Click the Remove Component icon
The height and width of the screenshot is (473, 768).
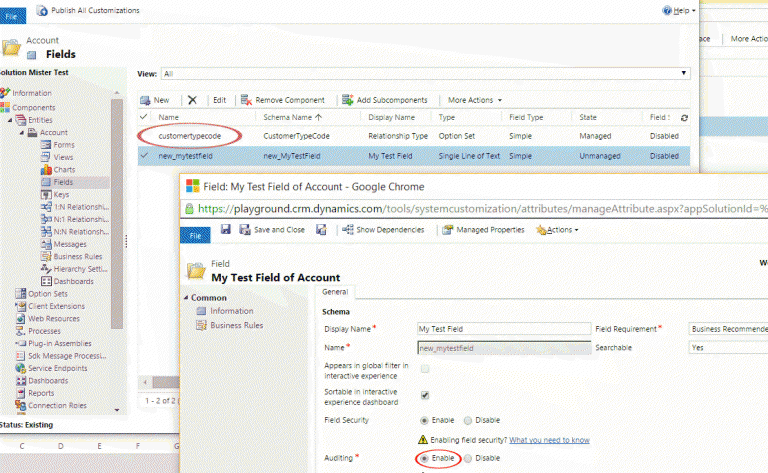[246, 100]
